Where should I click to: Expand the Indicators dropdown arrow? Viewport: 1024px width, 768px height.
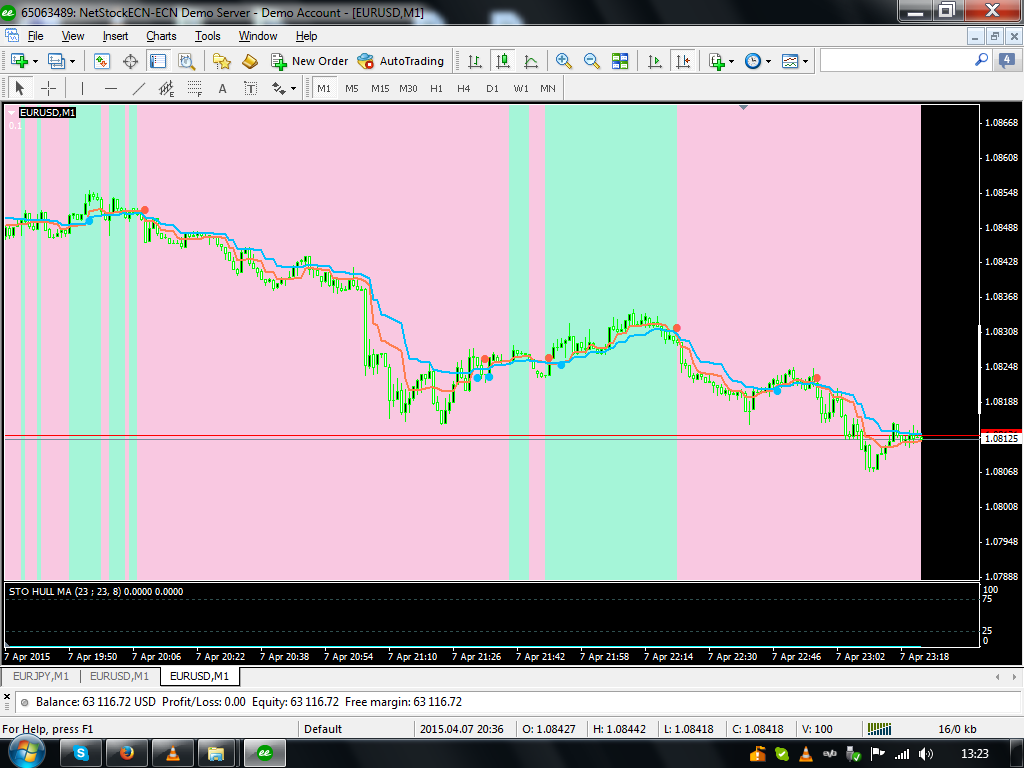731,61
